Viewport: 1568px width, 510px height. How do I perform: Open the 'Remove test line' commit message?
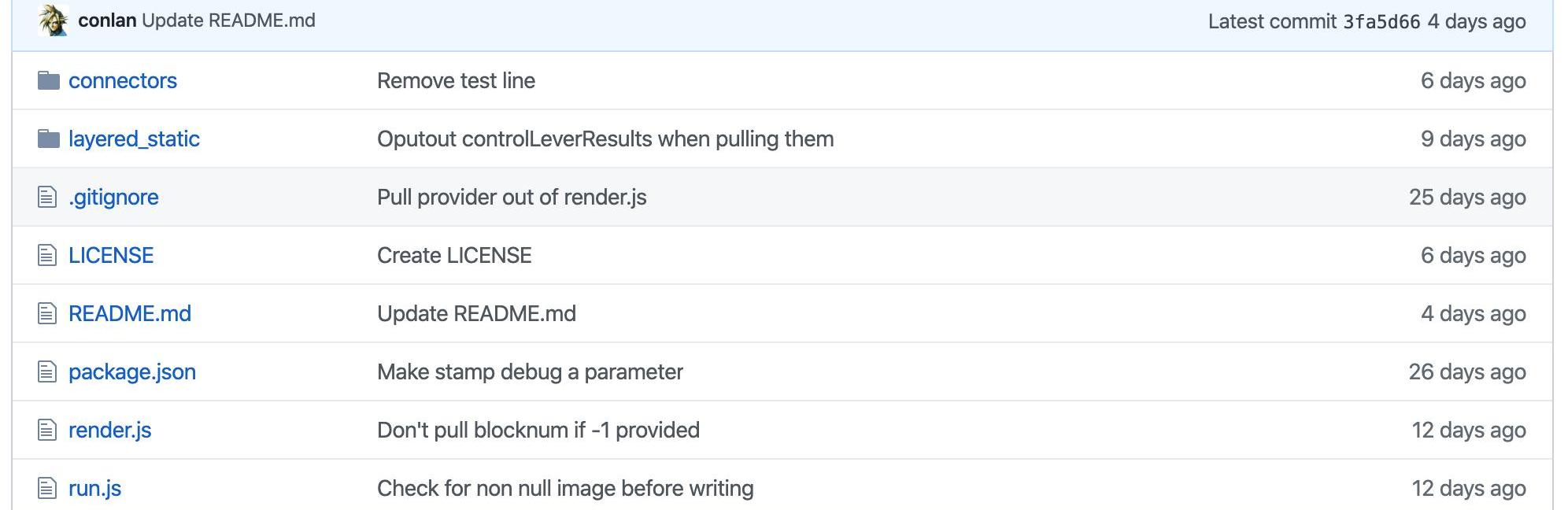tap(456, 80)
